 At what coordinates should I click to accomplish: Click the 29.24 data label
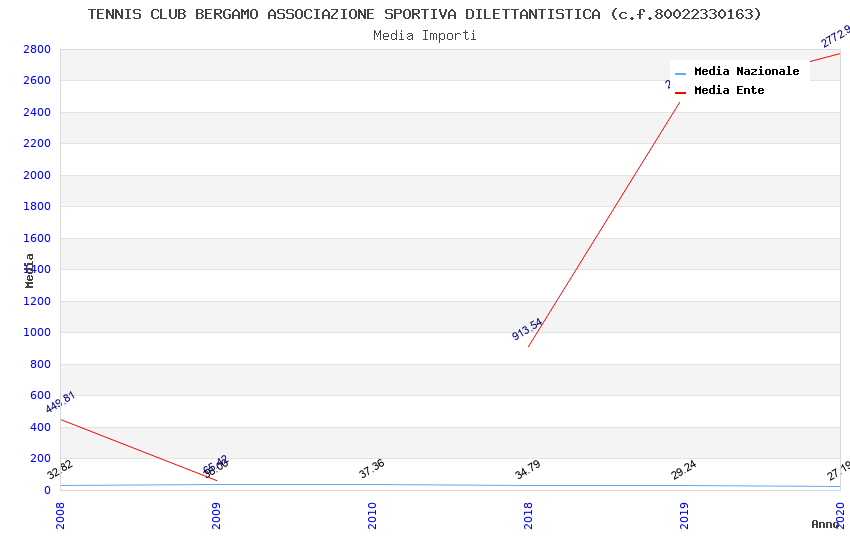coord(684,470)
